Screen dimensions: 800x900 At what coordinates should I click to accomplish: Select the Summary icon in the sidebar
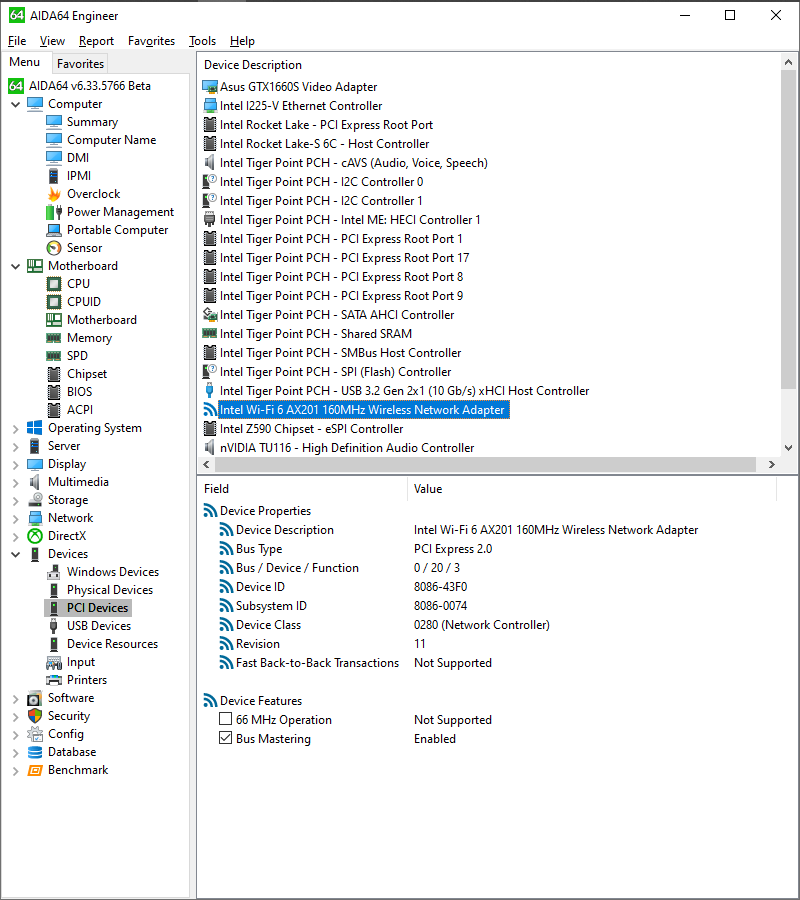pos(55,121)
